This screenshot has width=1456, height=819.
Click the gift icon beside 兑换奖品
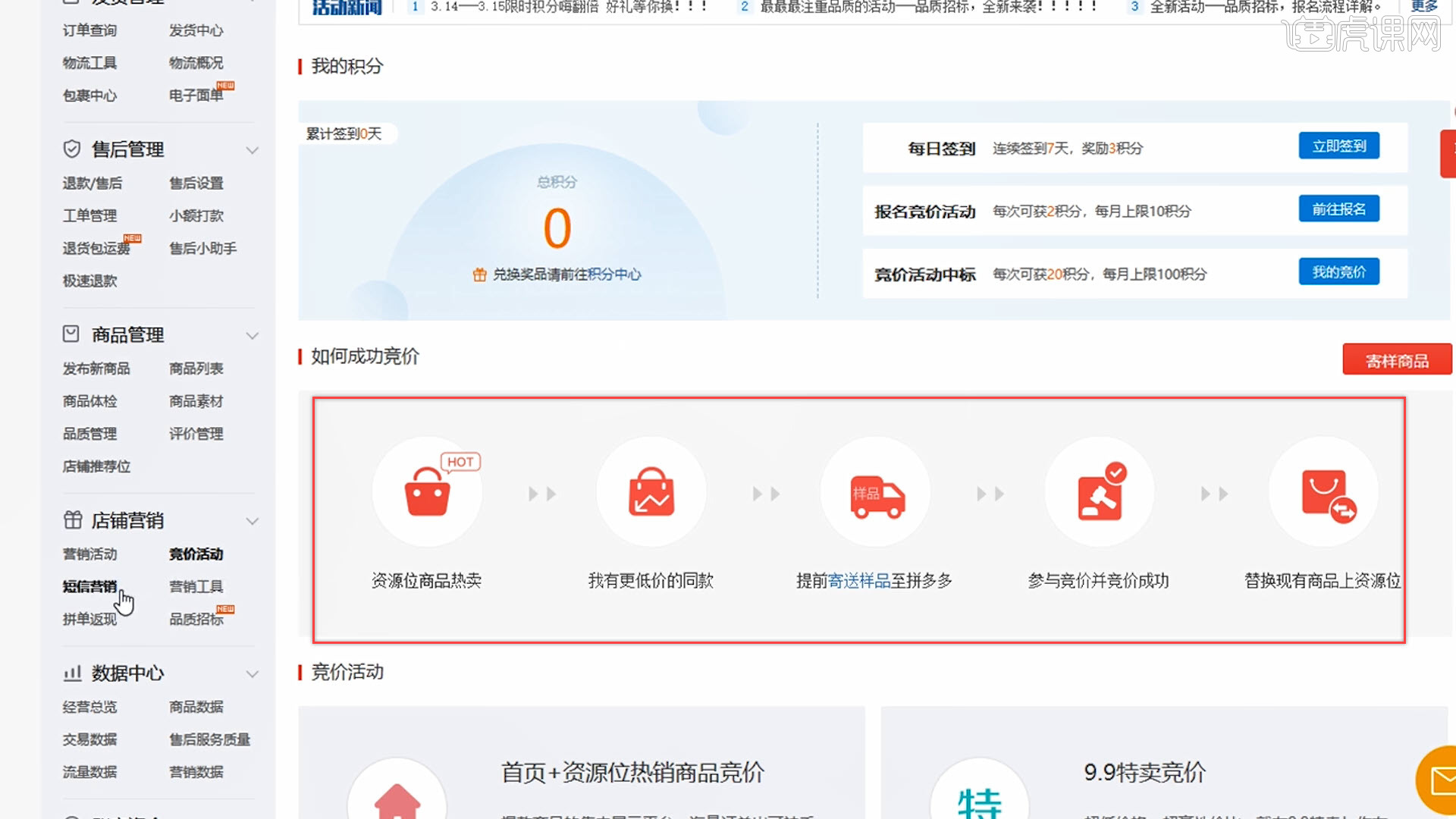(x=479, y=275)
